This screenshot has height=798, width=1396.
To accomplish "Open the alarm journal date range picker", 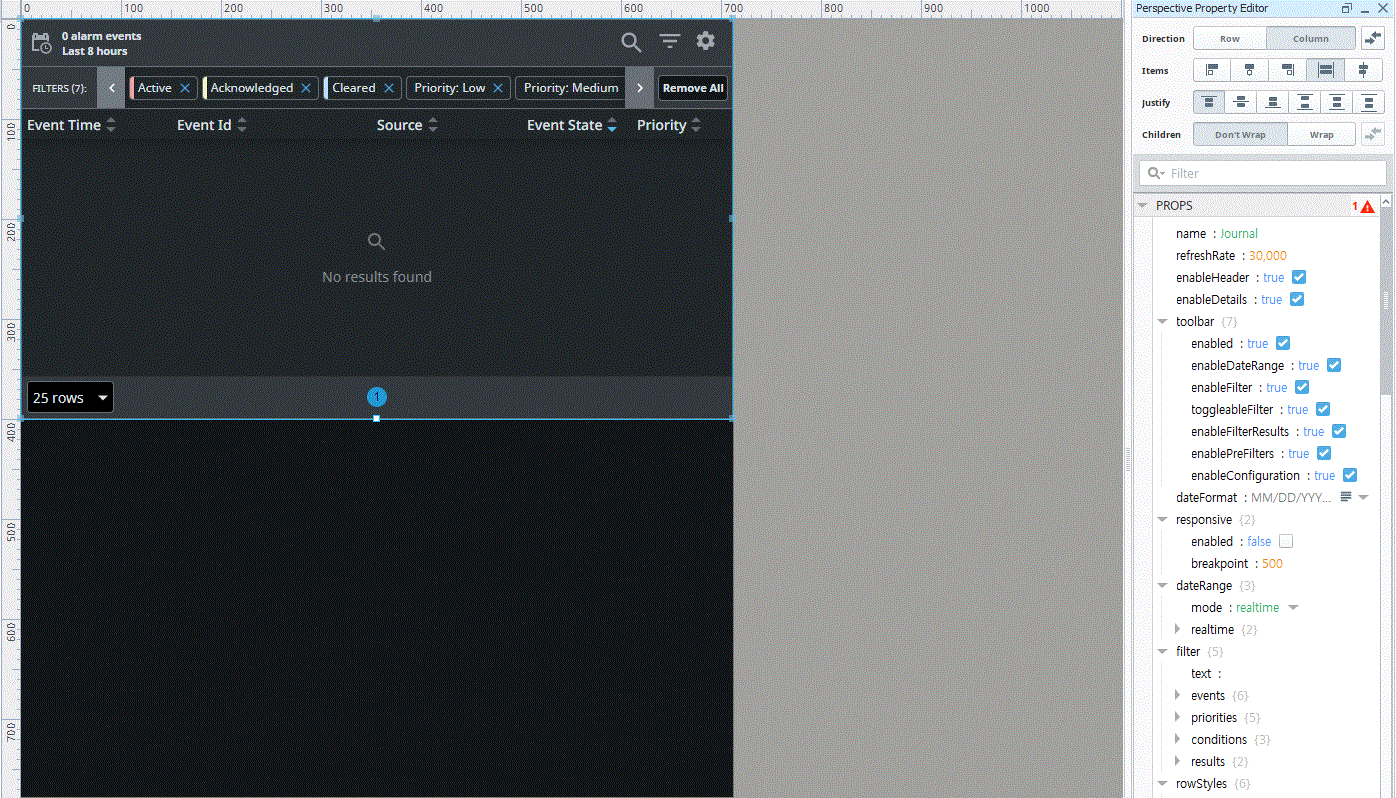I will [x=41, y=43].
